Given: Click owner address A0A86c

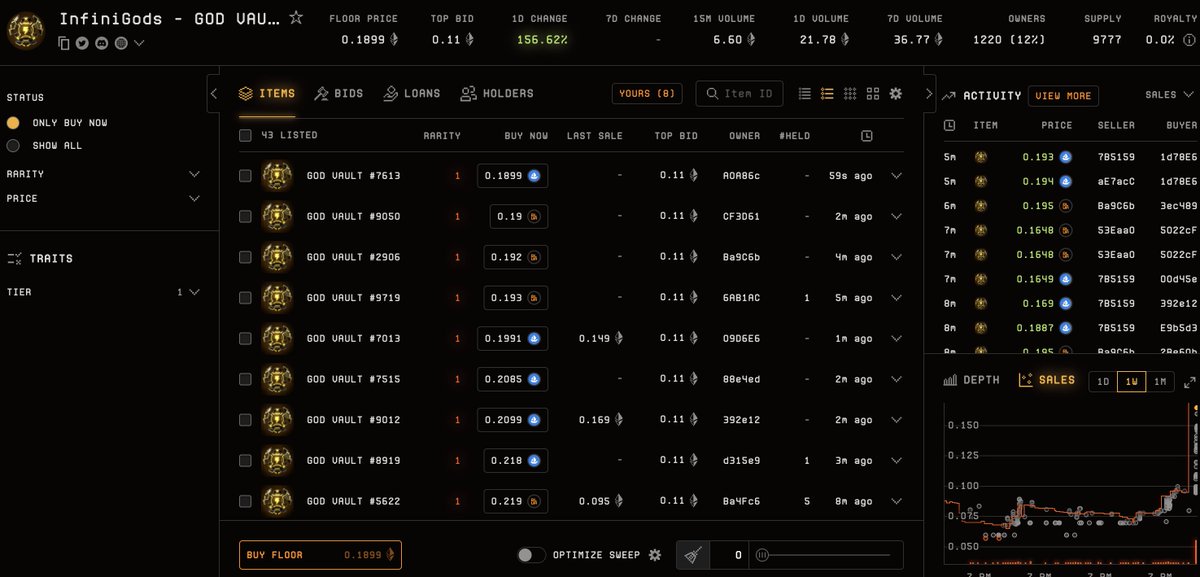Looking at the screenshot, I should click(x=741, y=176).
